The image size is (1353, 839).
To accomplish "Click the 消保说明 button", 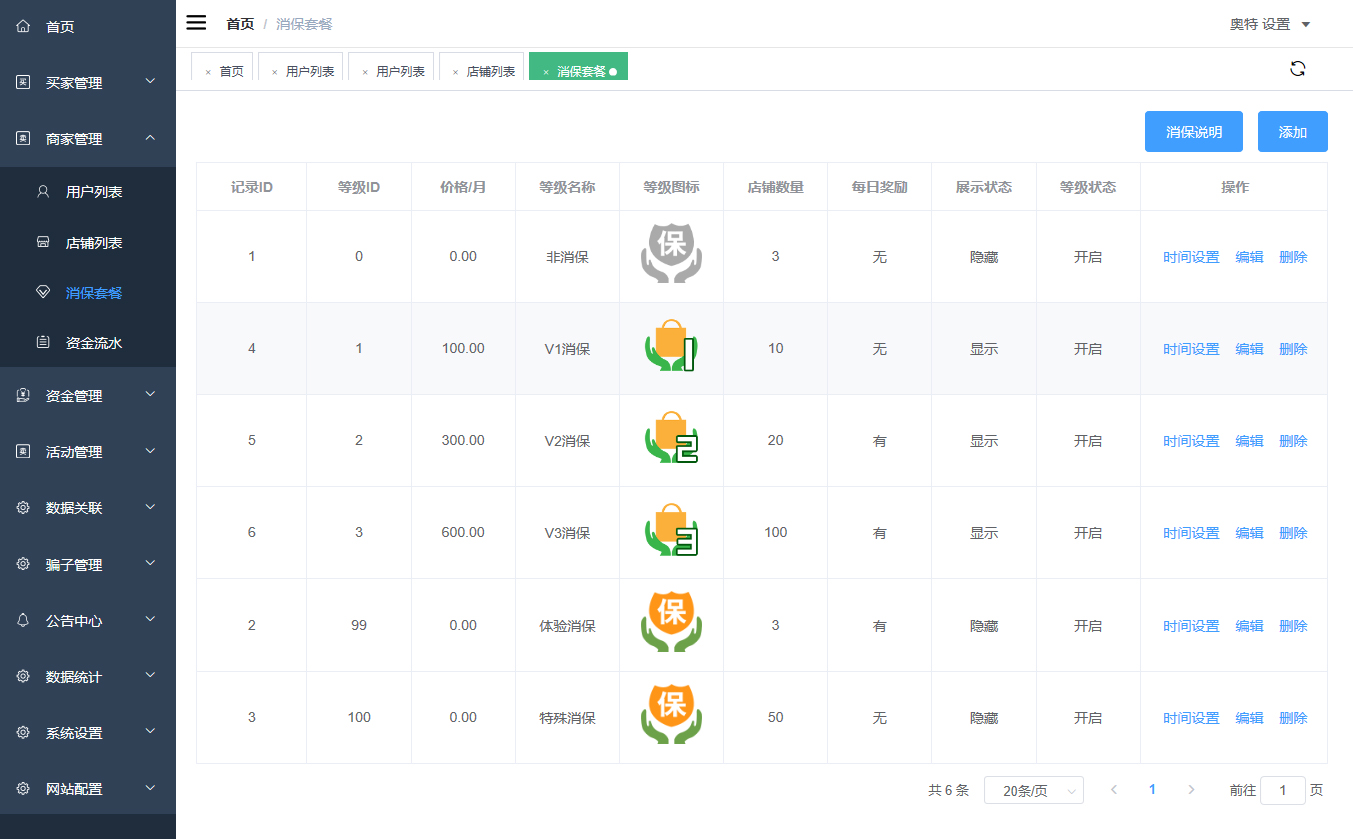I will (x=1193, y=132).
